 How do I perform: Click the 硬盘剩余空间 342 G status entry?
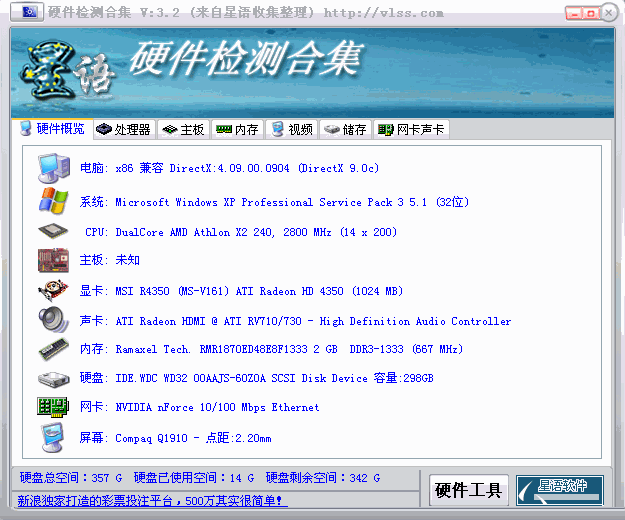click(323, 477)
